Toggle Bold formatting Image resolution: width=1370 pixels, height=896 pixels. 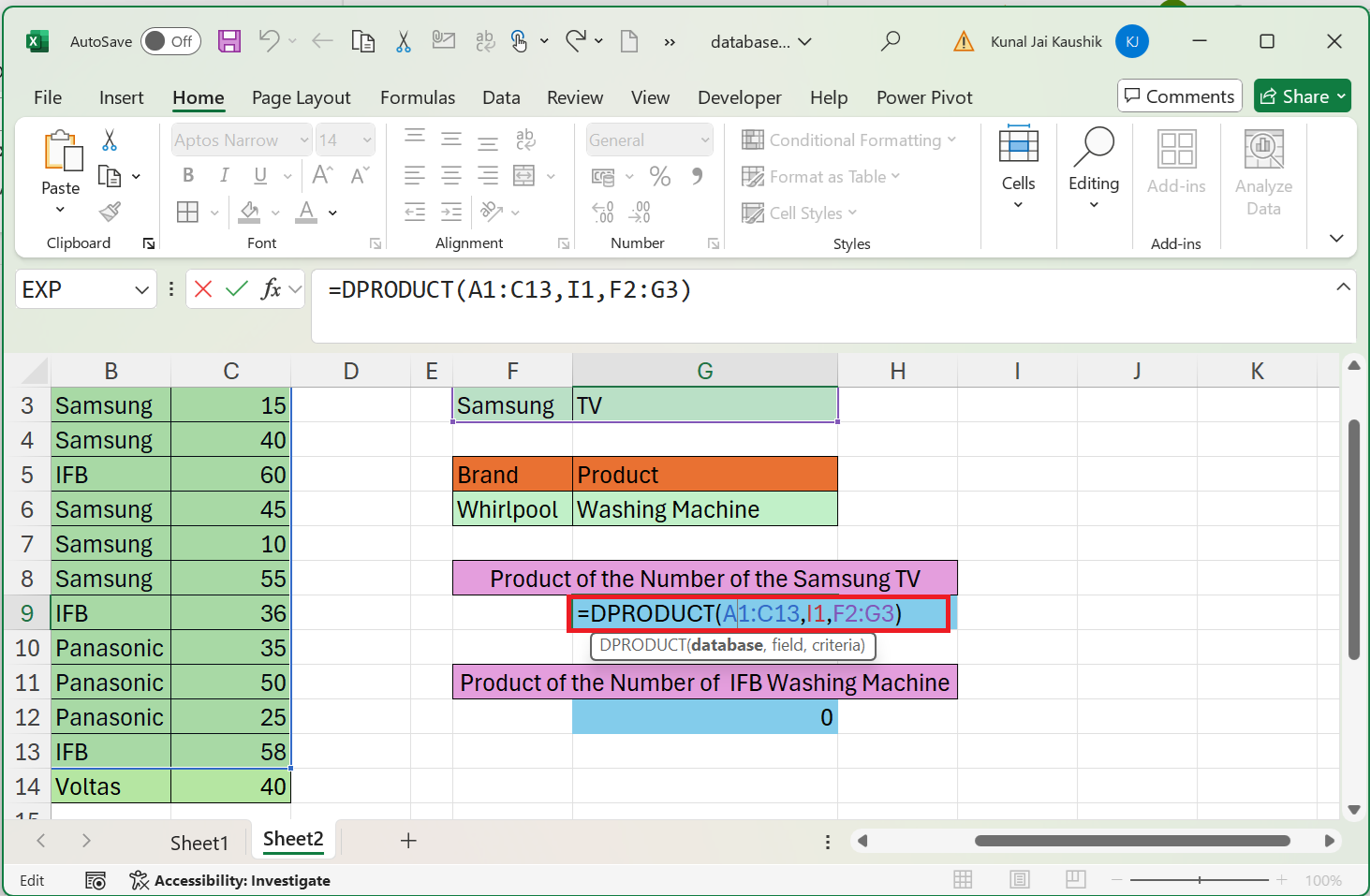coord(187,175)
